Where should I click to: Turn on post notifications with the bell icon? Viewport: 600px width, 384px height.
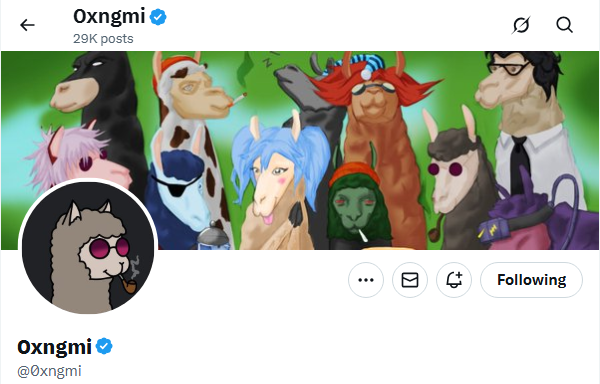(454, 280)
